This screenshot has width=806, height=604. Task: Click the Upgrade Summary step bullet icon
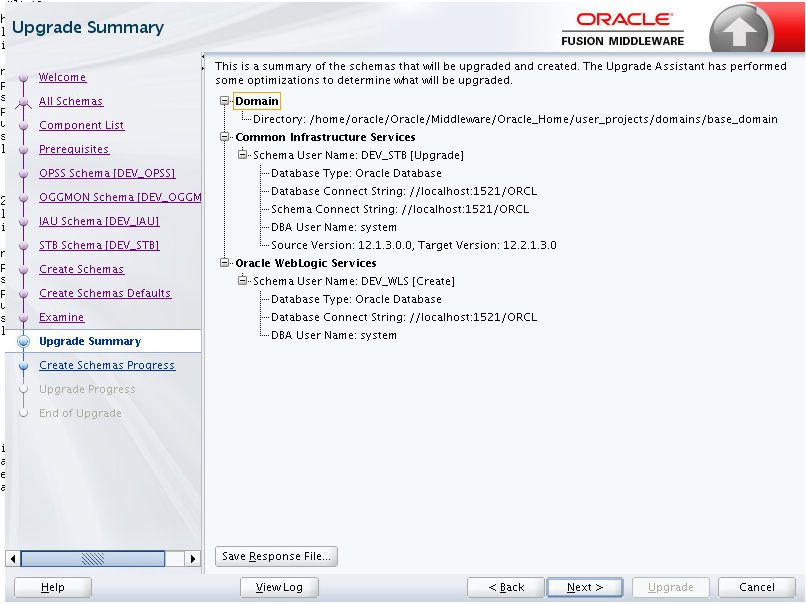coord(23,341)
